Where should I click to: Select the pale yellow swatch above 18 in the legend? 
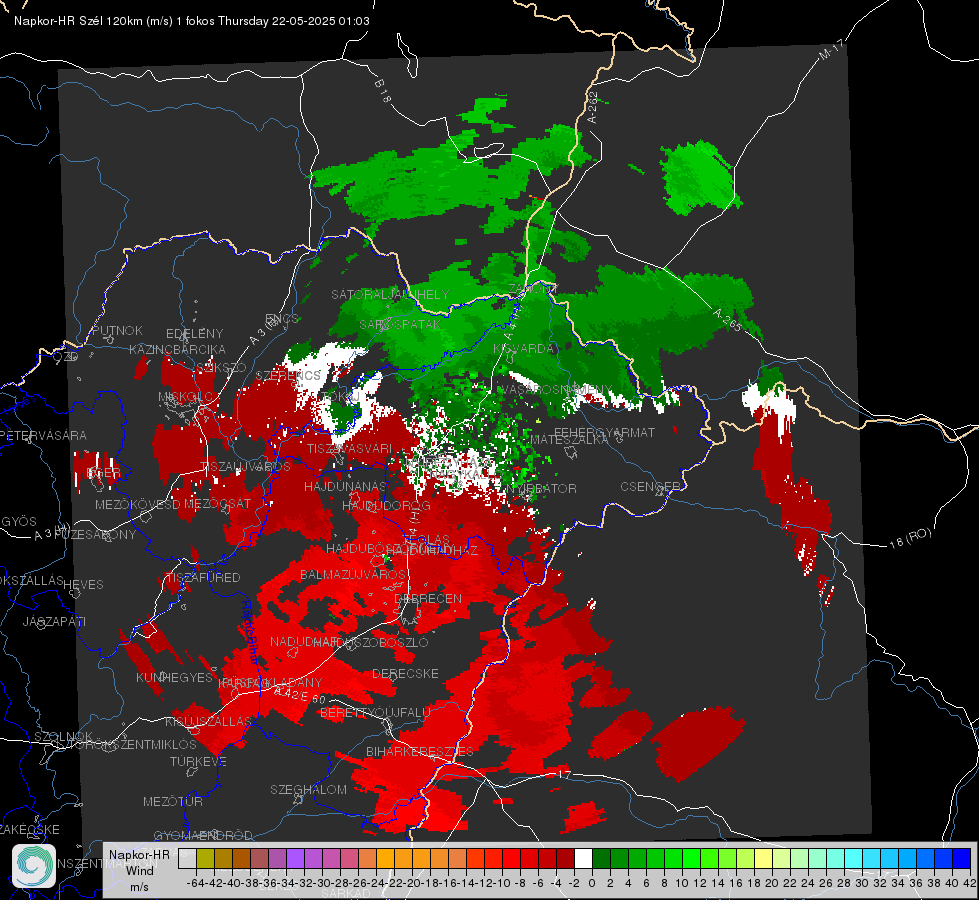tap(764, 858)
